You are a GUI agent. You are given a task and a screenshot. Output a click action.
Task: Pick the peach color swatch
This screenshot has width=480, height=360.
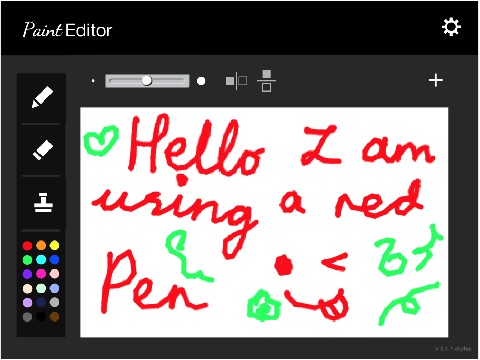tap(27, 288)
